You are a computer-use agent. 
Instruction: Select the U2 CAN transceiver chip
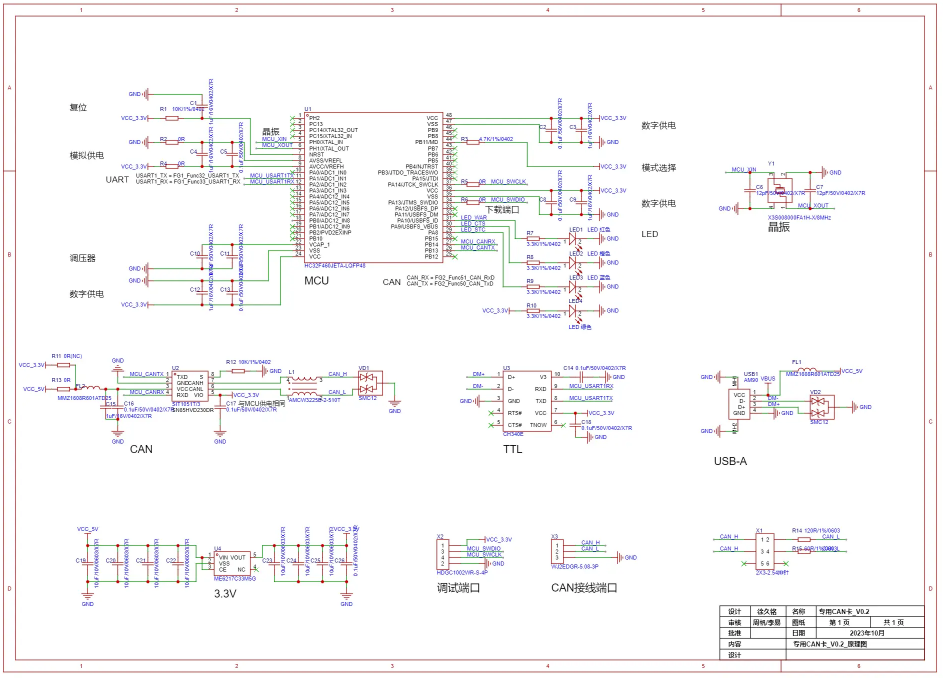coord(190,386)
